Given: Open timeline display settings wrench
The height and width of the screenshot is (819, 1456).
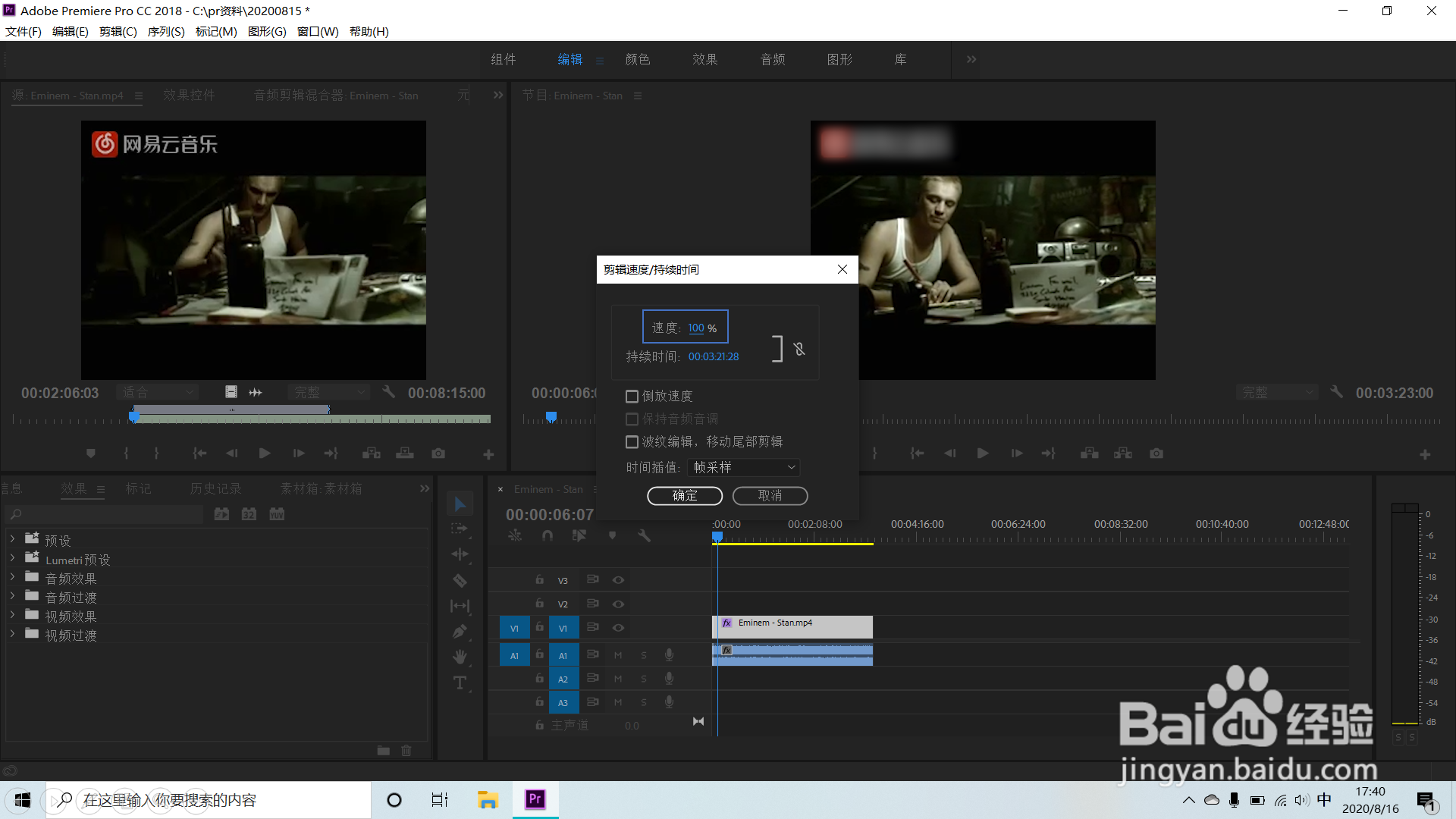Looking at the screenshot, I should [x=645, y=535].
